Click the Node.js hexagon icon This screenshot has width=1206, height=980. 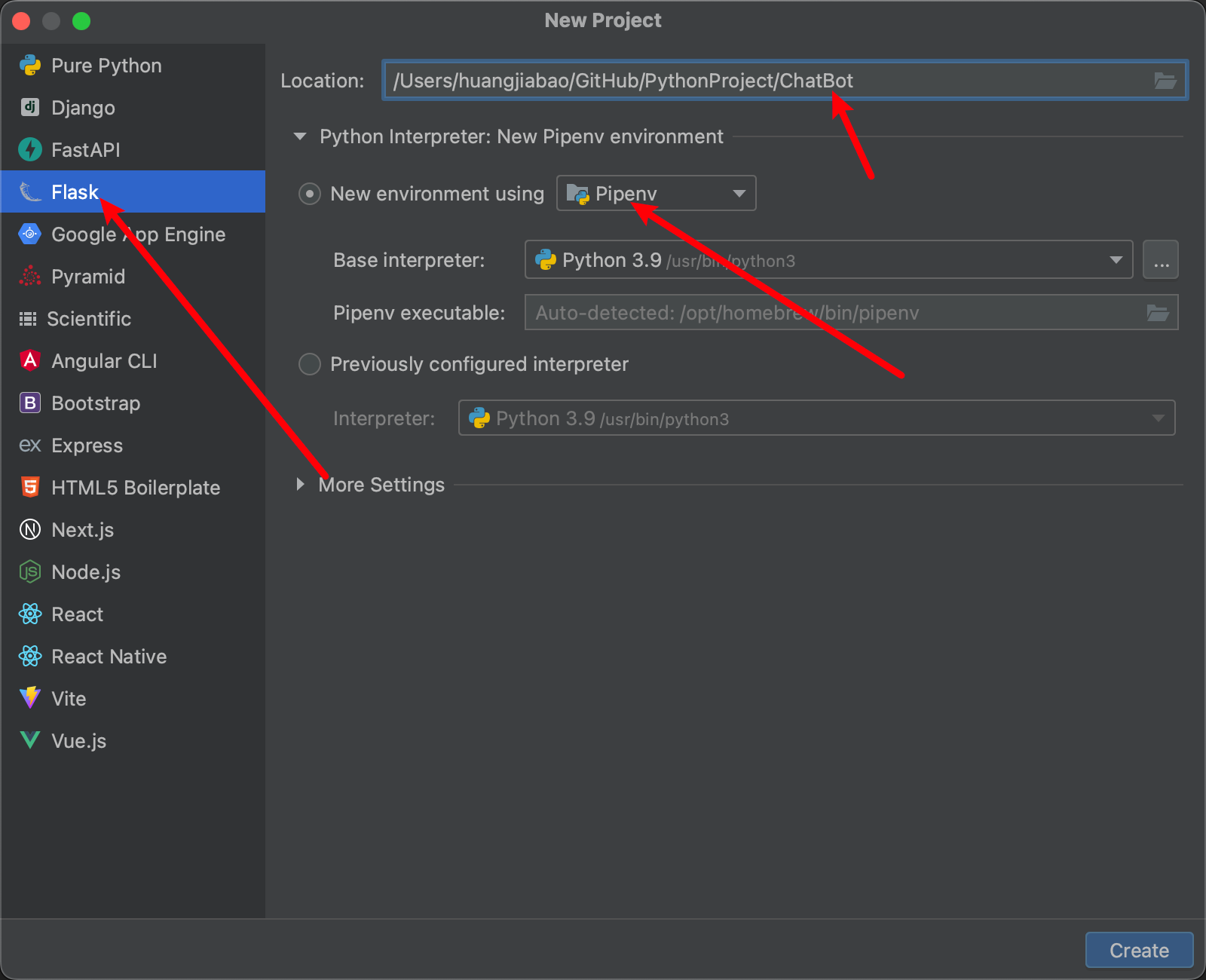30,572
